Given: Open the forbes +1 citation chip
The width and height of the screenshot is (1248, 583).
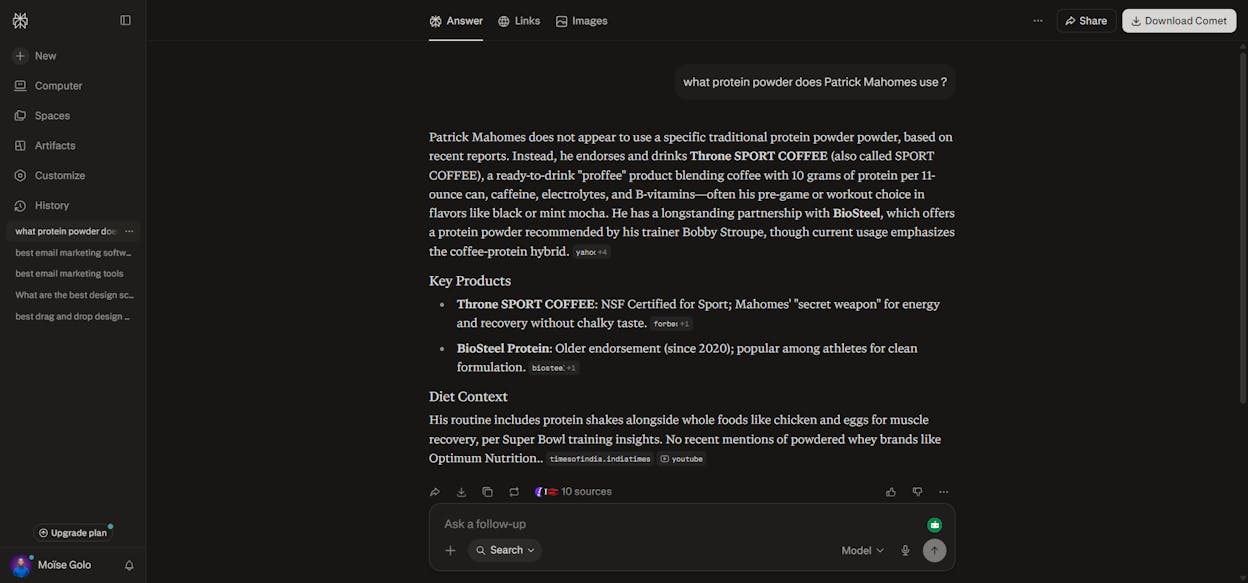Looking at the screenshot, I should click(671, 324).
